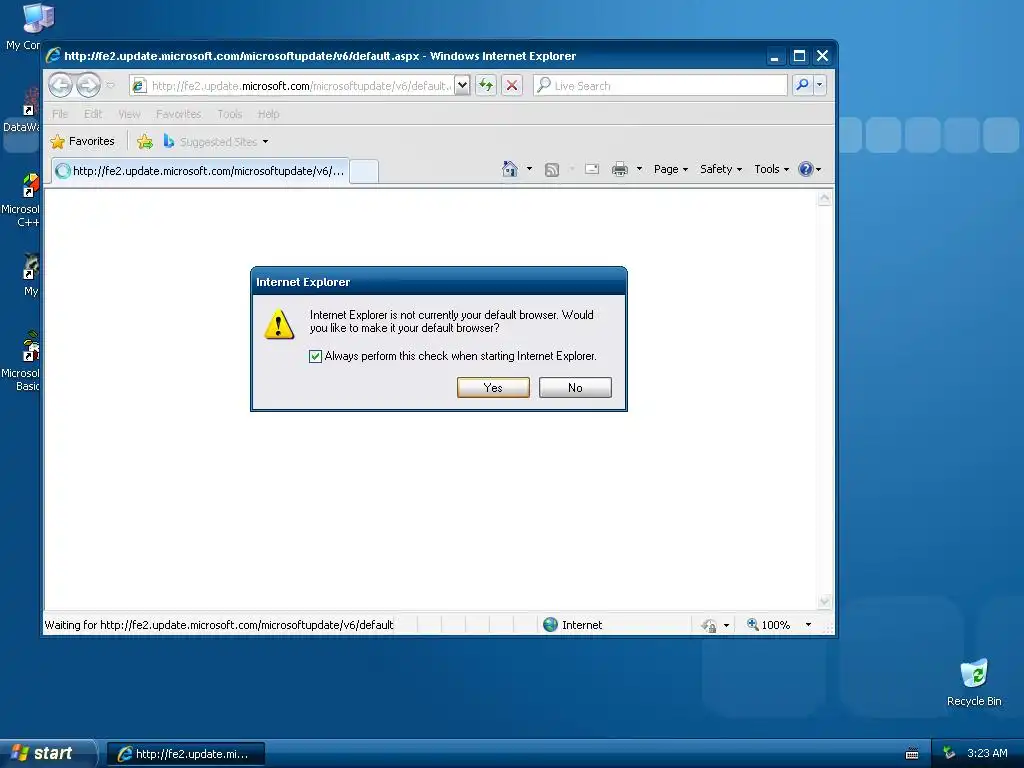
Task: Click the scrollbar down arrow
Action: pos(825,601)
